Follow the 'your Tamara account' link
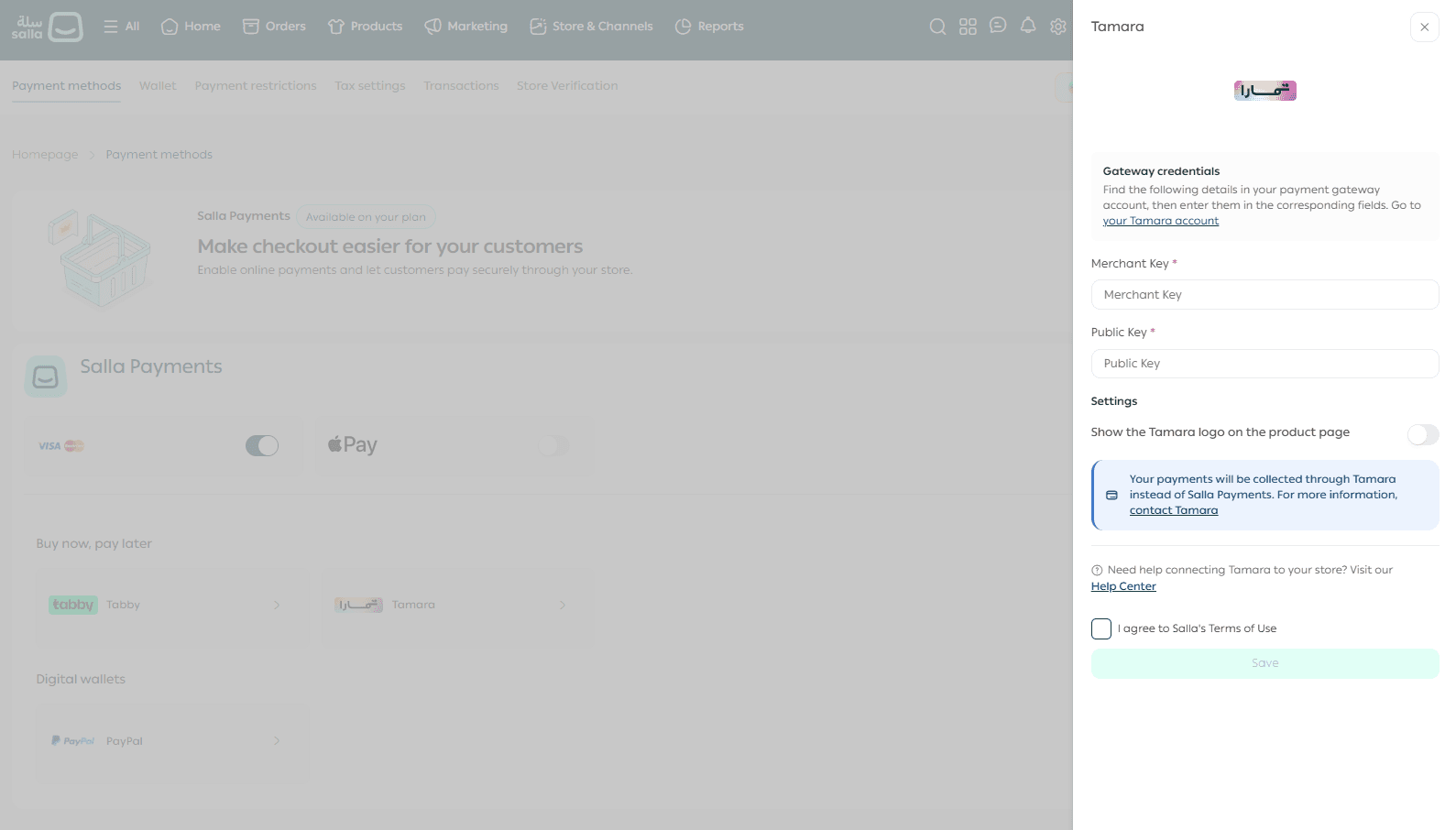The height and width of the screenshot is (830, 1456). [1160, 221]
